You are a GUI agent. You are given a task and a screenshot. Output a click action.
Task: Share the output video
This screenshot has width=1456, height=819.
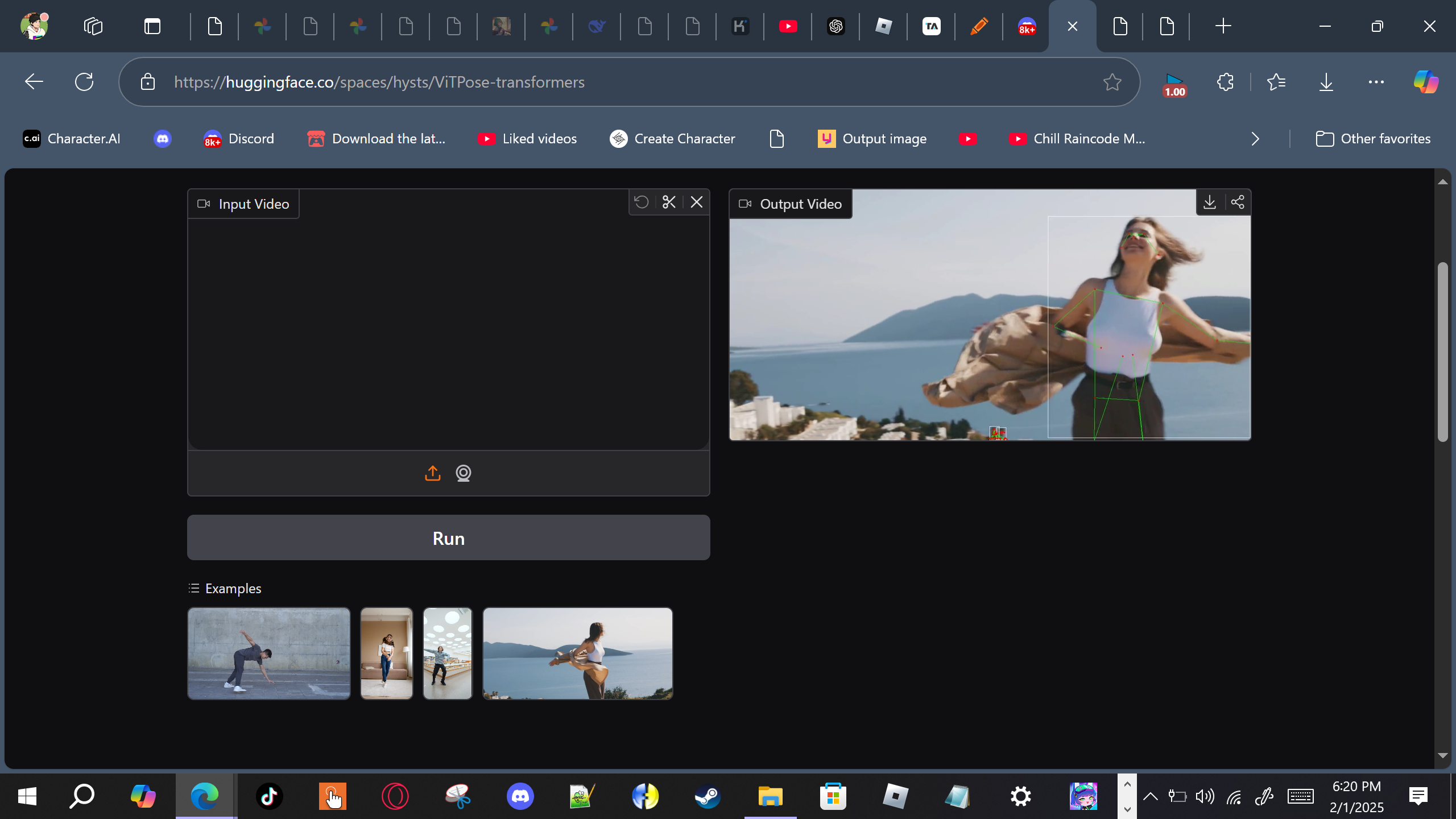1238,202
